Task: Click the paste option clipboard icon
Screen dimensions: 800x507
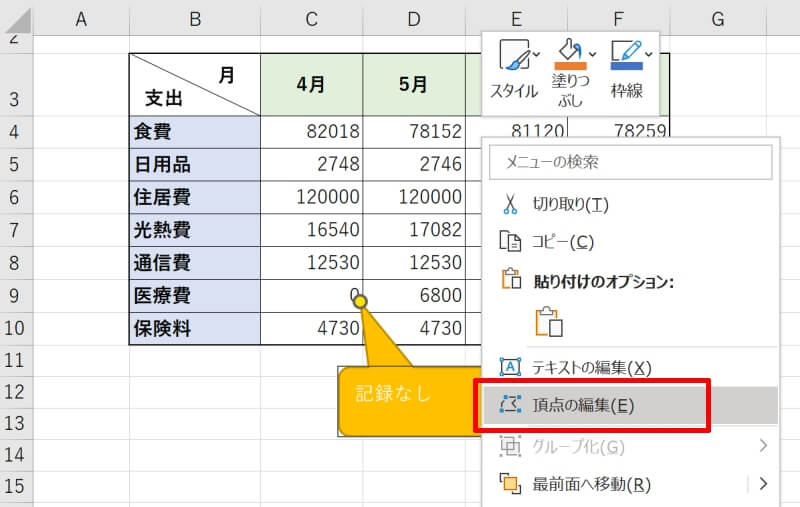Action: (x=549, y=322)
